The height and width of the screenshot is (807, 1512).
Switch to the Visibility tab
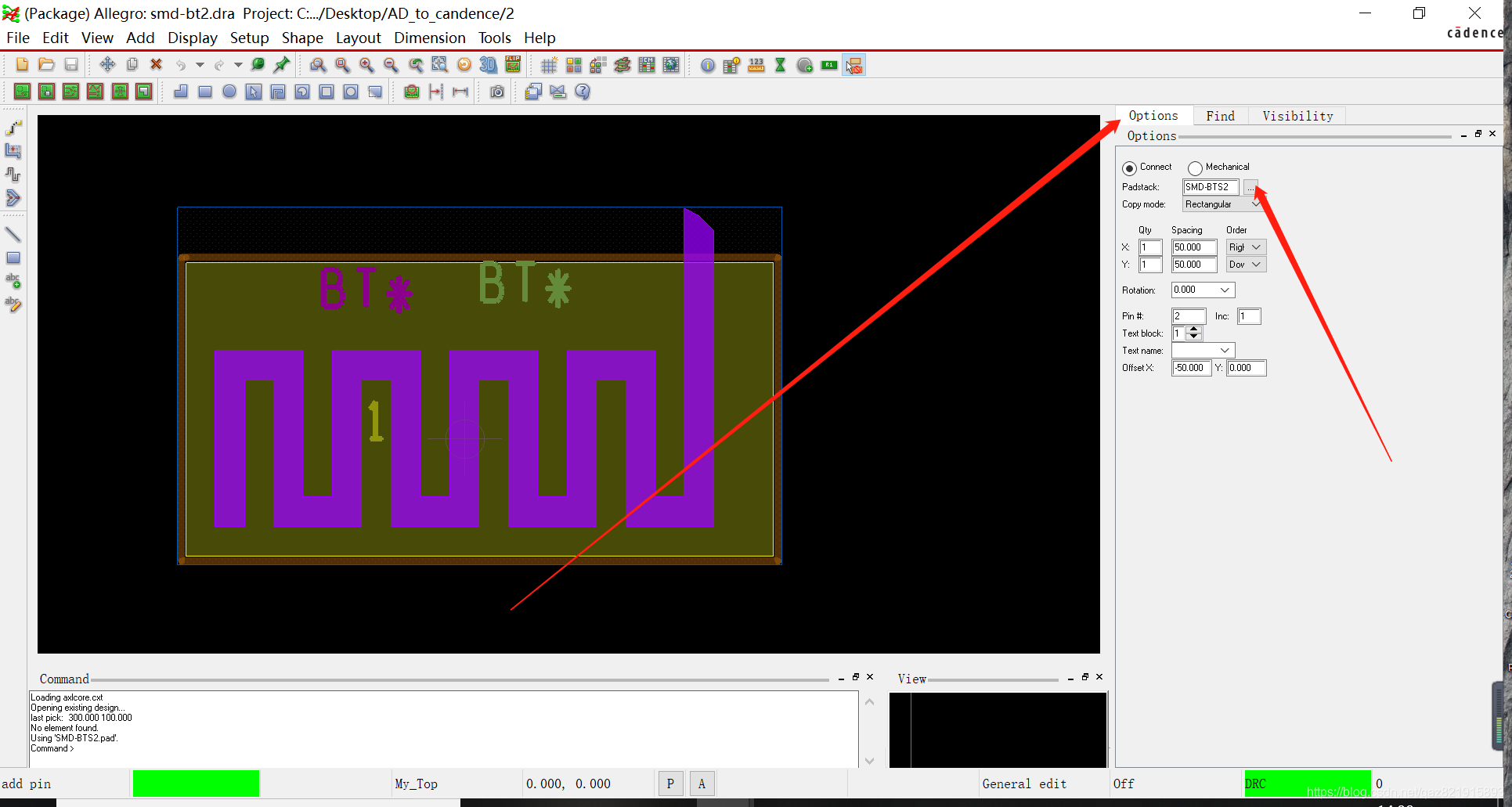tap(1297, 116)
